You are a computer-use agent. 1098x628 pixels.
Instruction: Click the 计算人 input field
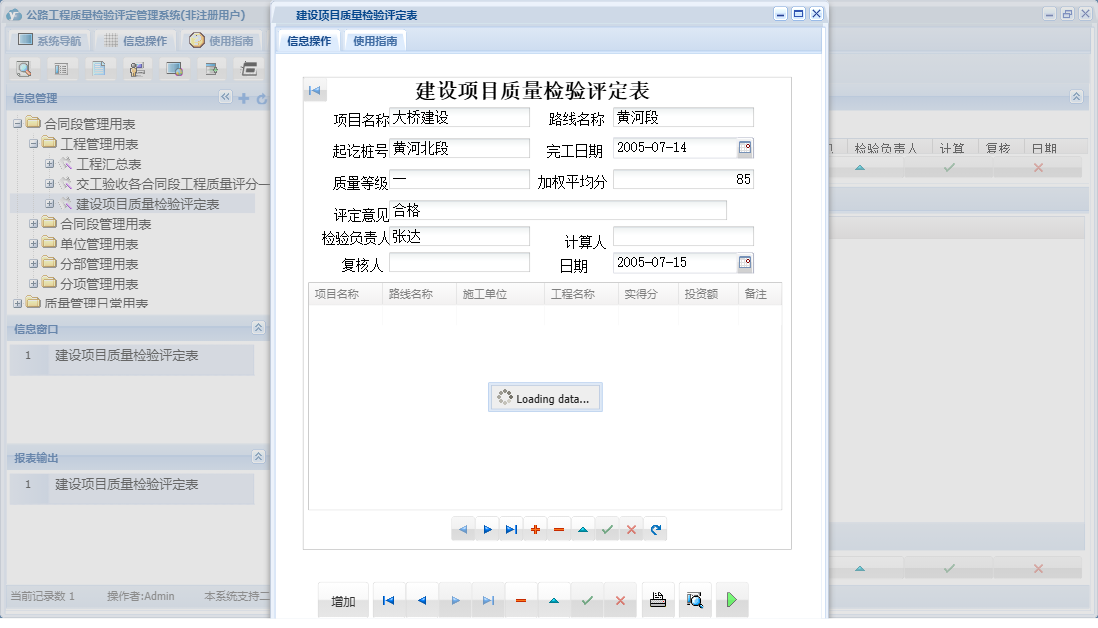[683, 236]
